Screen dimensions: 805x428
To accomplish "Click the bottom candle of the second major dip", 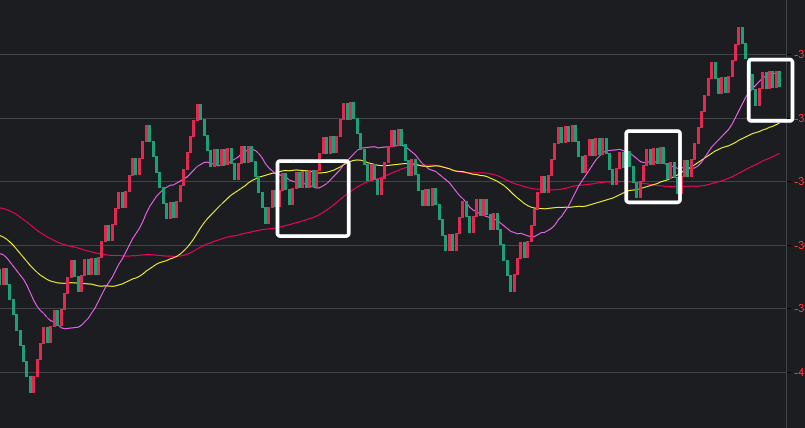I will pyautogui.click(x=512, y=283).
